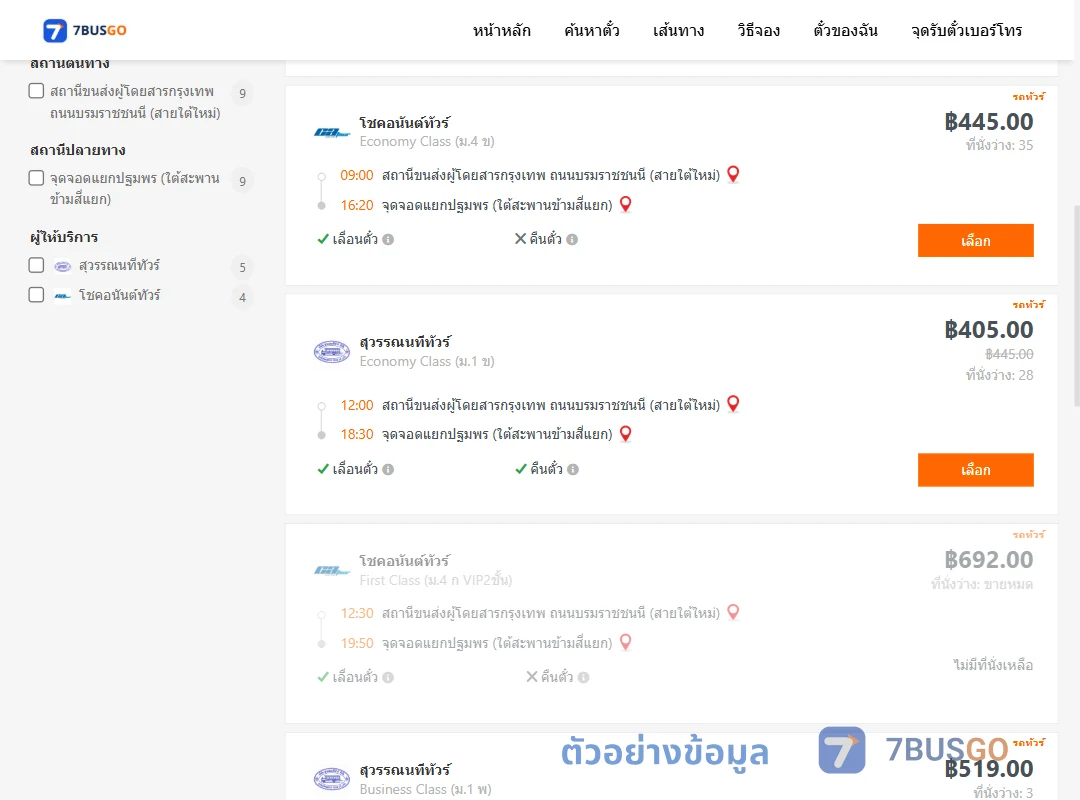The width and height of the screenshot is (1080, 800).
Task: Show reschedule info icon on 09:00 trip
Action: tap(388, 240)
